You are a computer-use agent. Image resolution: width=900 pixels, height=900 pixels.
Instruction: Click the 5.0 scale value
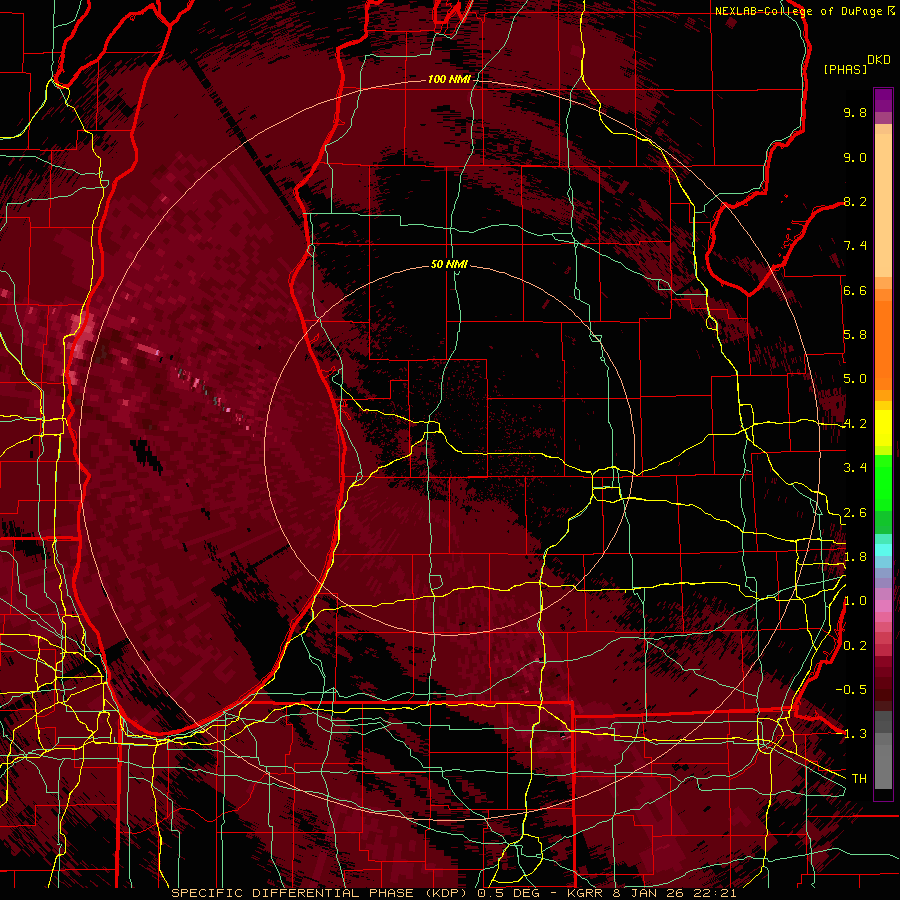[x=855, y=379]
